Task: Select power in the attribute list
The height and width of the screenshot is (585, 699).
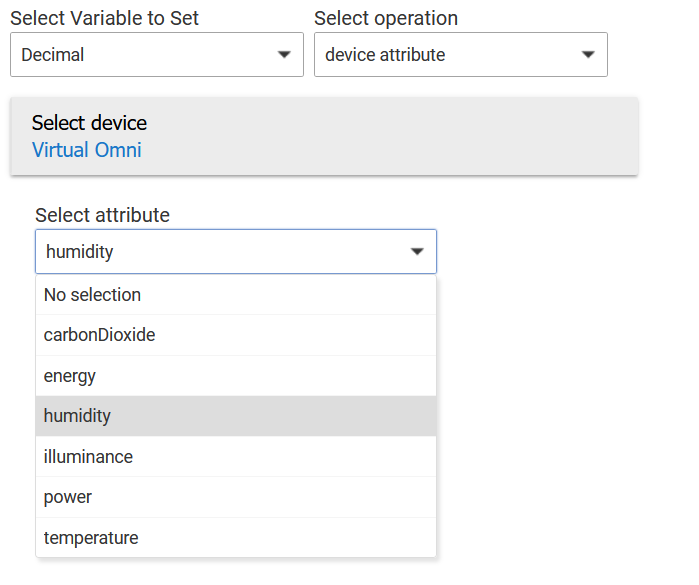Action: (x=68, y=497)
